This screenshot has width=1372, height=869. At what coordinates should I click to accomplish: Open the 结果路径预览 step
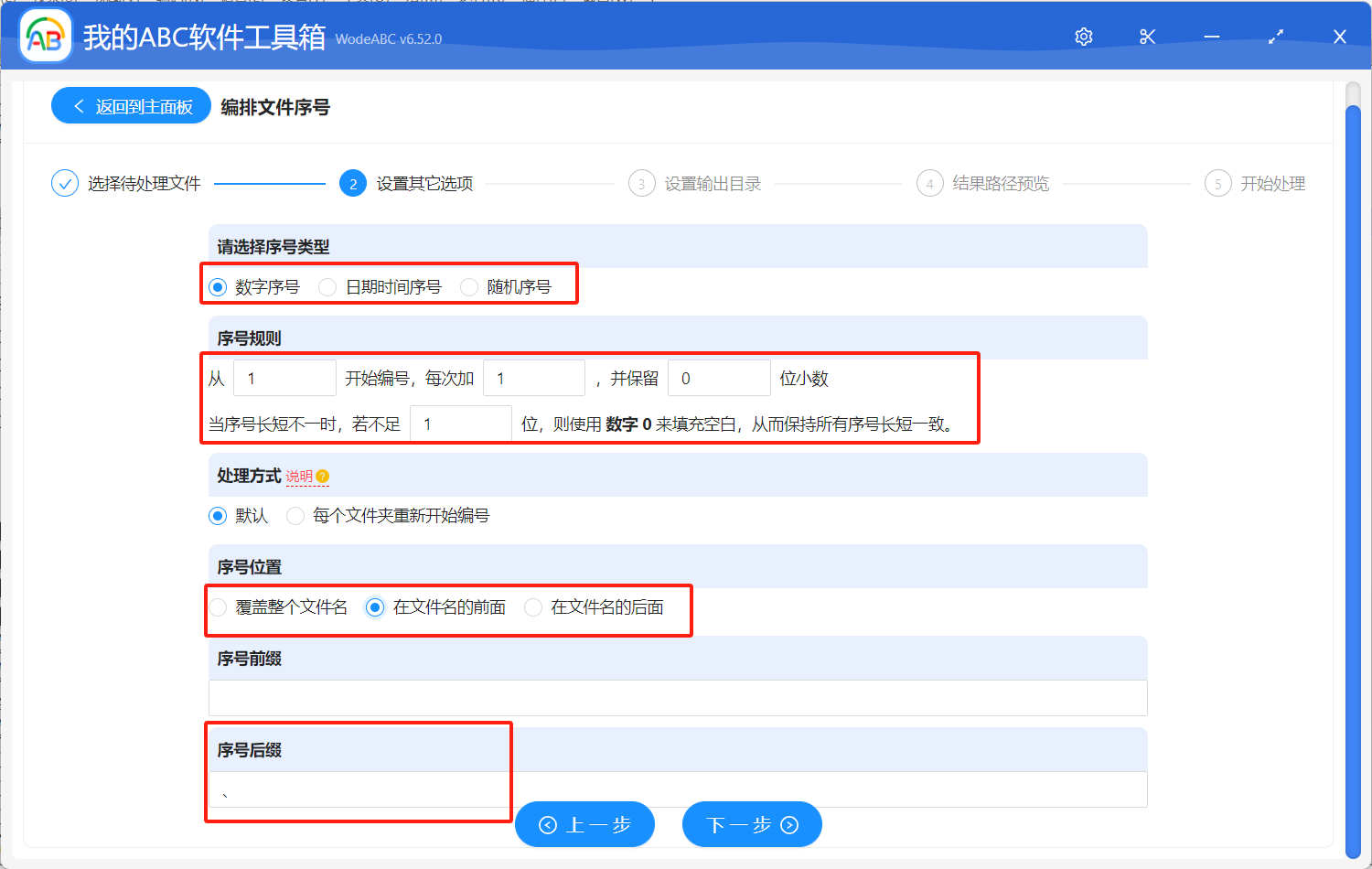(983, 183)
